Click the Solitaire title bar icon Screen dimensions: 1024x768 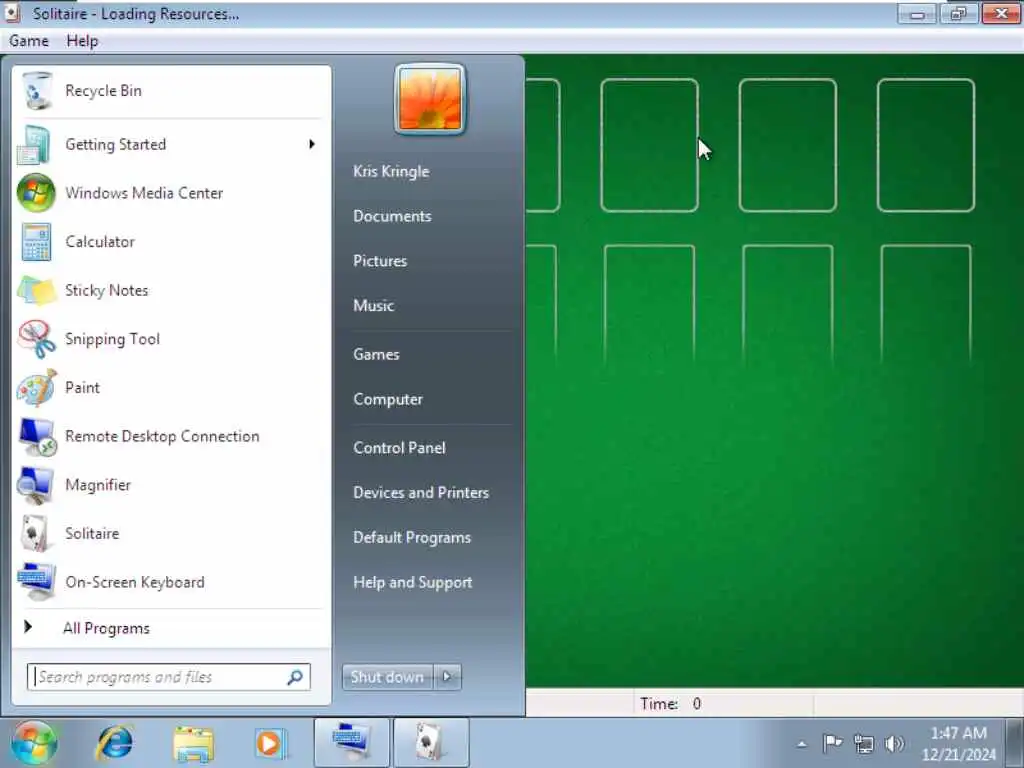click(x=12, y=13)
